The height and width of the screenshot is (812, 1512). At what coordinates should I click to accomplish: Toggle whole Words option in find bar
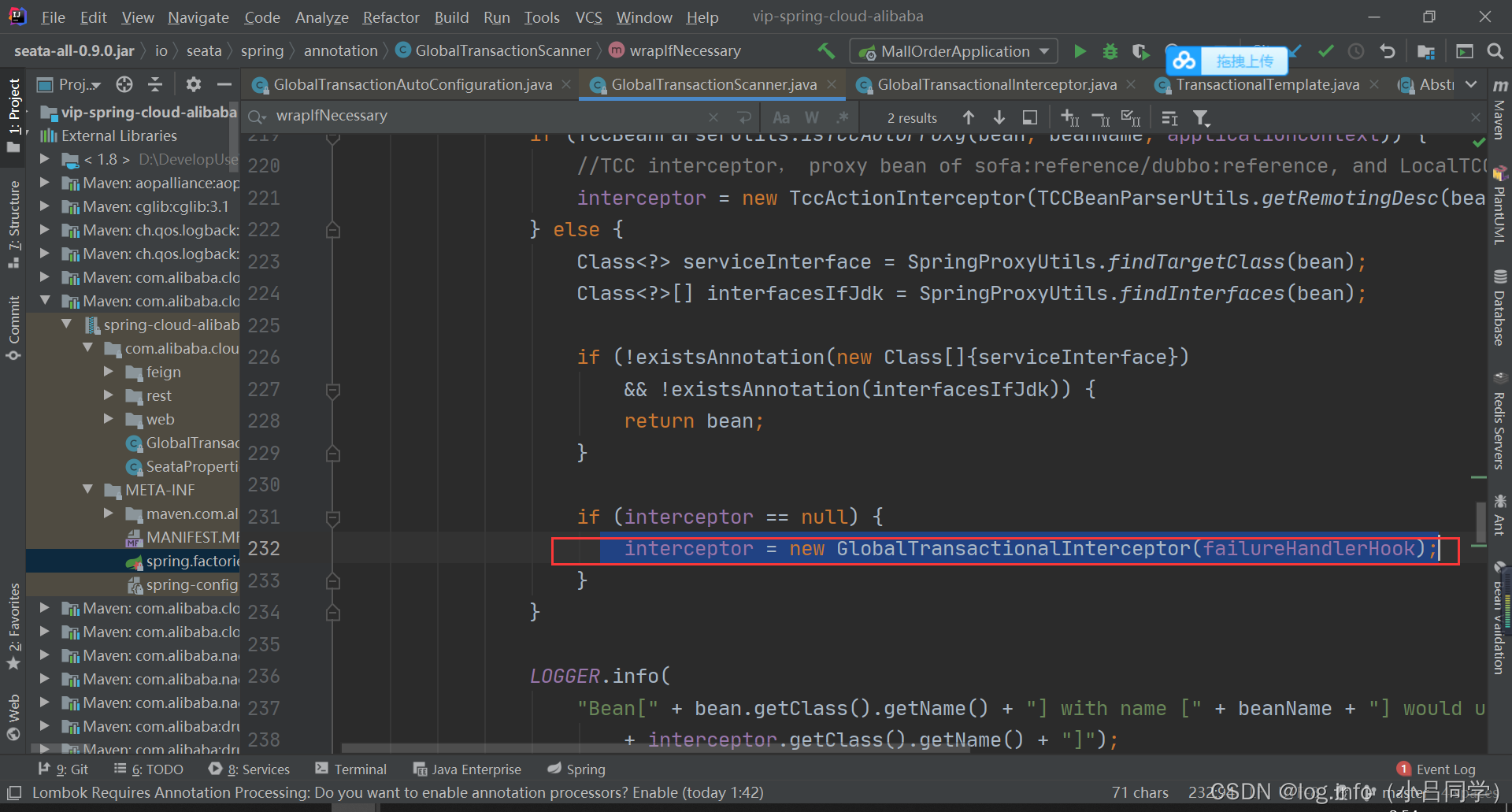pyautogui.click(x=812, y=117)
